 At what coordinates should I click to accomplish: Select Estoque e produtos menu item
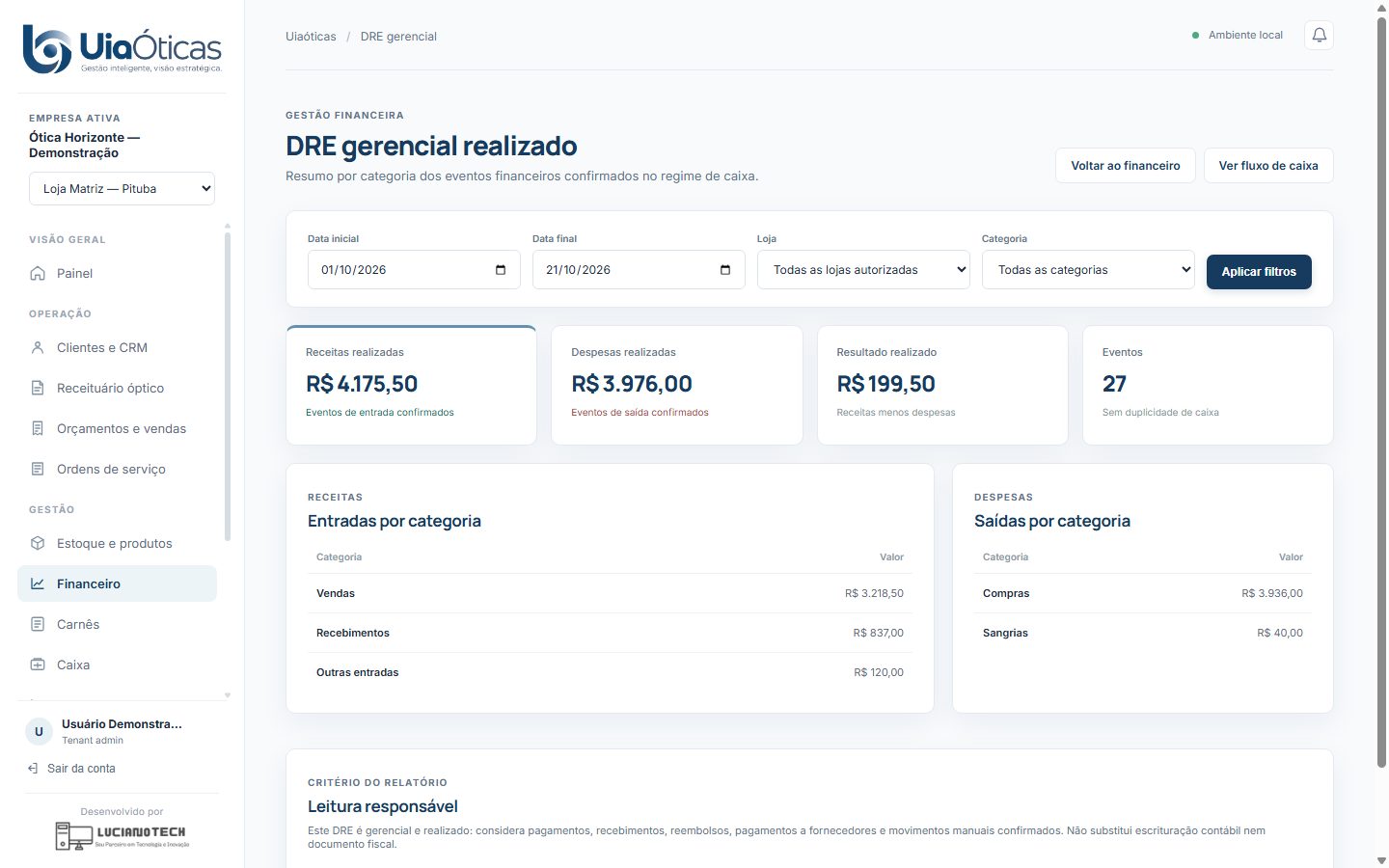[x=117, y=543]
